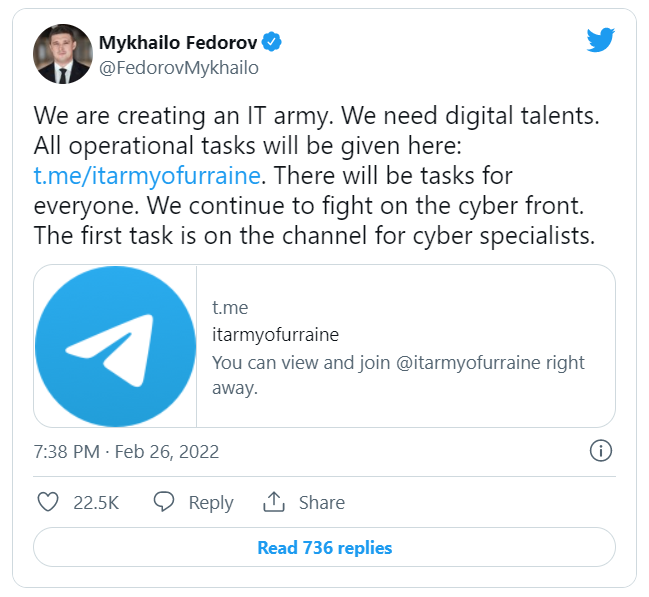Click the t.me domain in link card
This screenshot has width=649, height=597.
[x=230, y=308]
